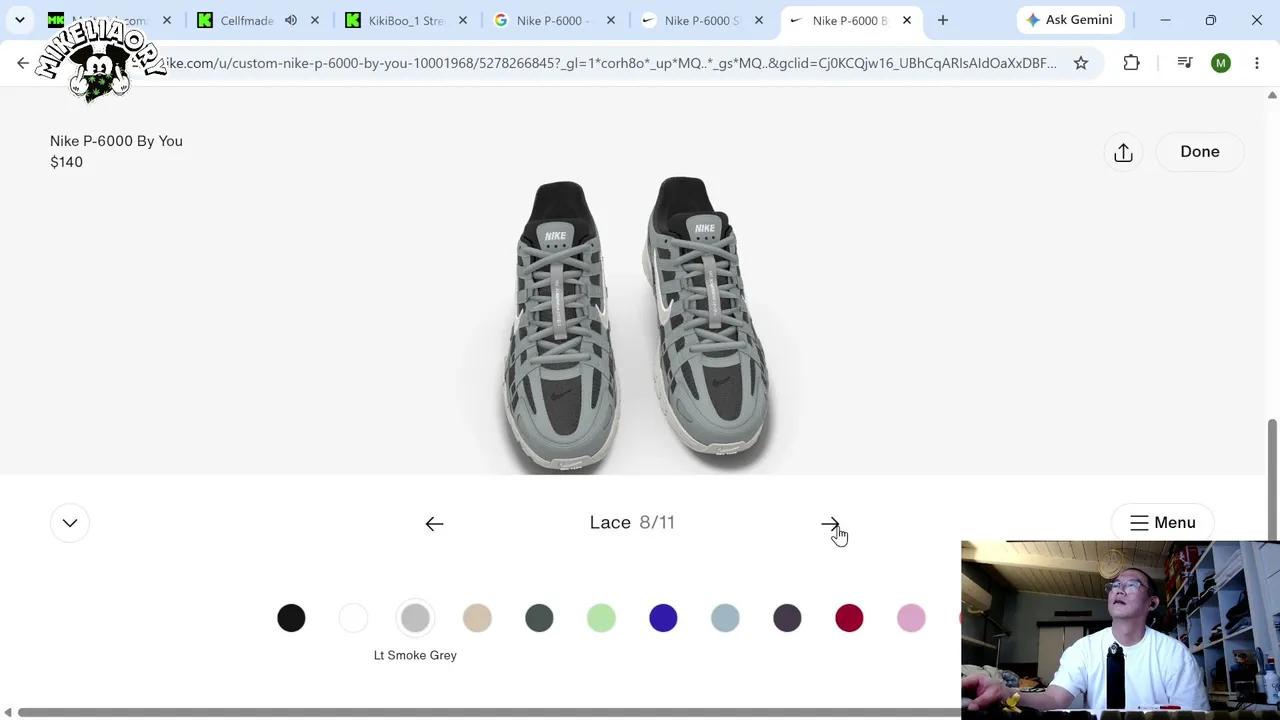Click the "Lt Smoke Grey" color label
This screenshot has height=720, width=1280.
coord(415,655)
